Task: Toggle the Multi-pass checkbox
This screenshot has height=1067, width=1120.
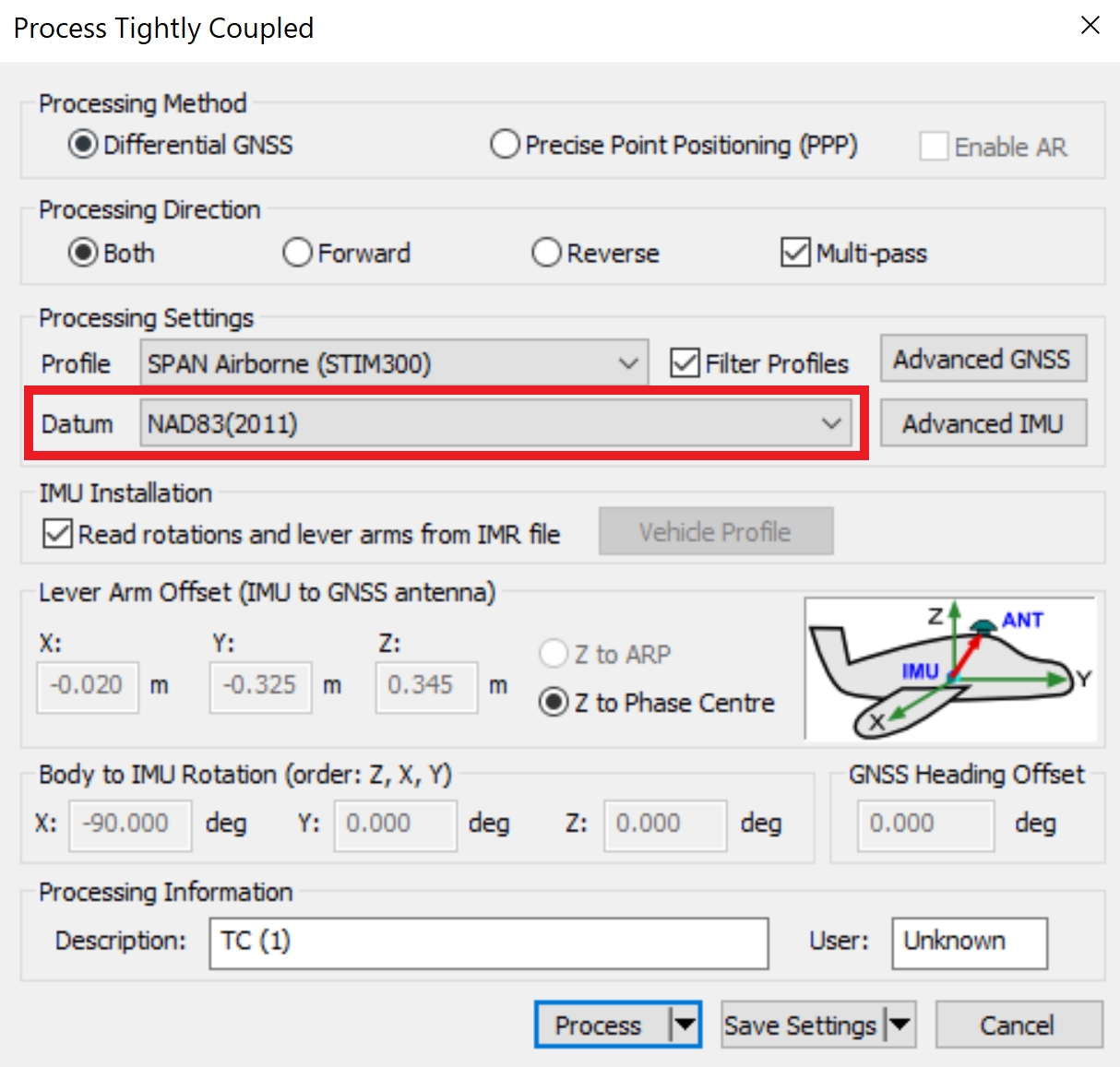Action: tap(795, 253)
